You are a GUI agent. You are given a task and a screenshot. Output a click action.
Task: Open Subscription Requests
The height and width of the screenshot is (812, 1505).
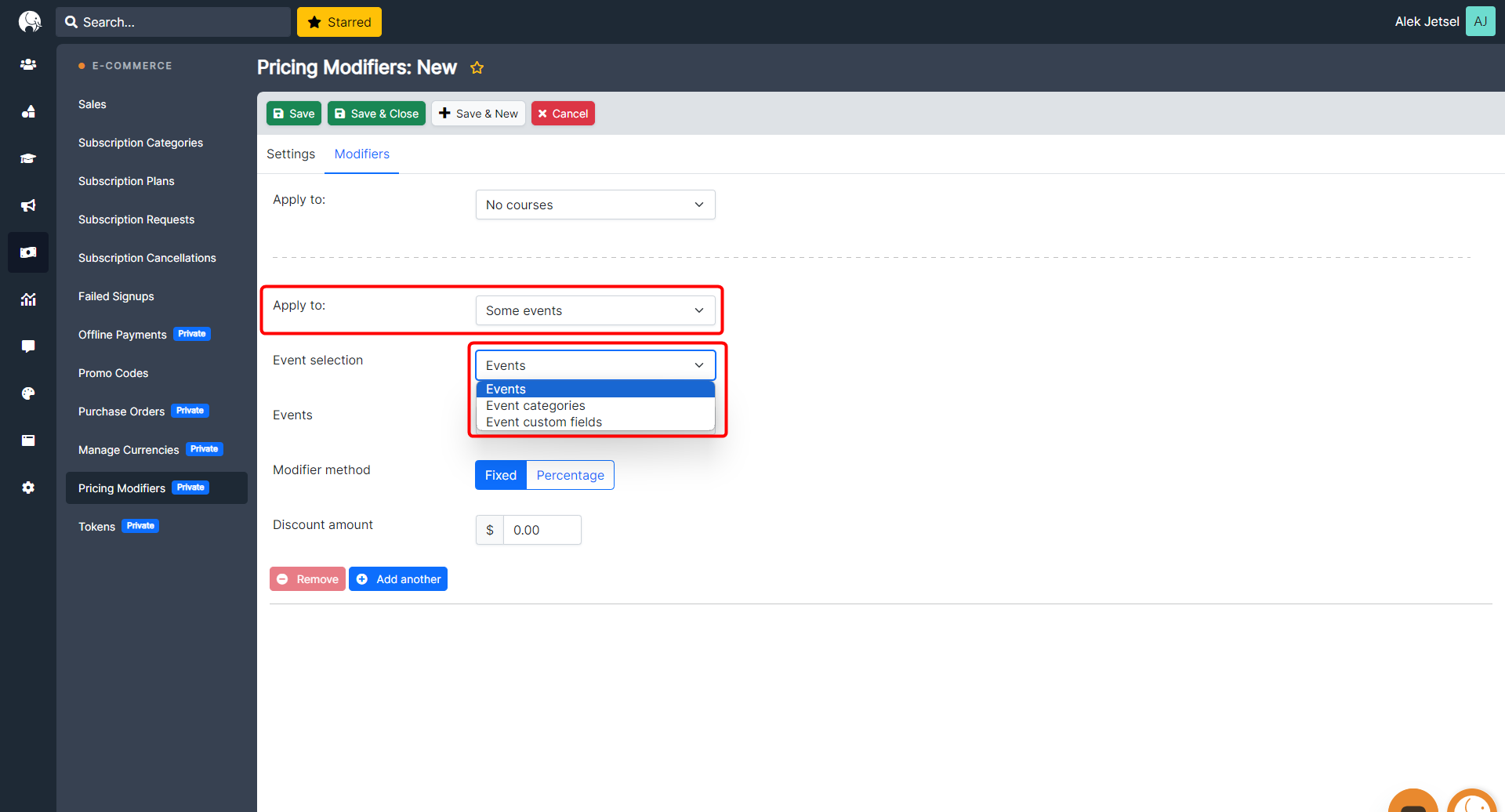136,219
